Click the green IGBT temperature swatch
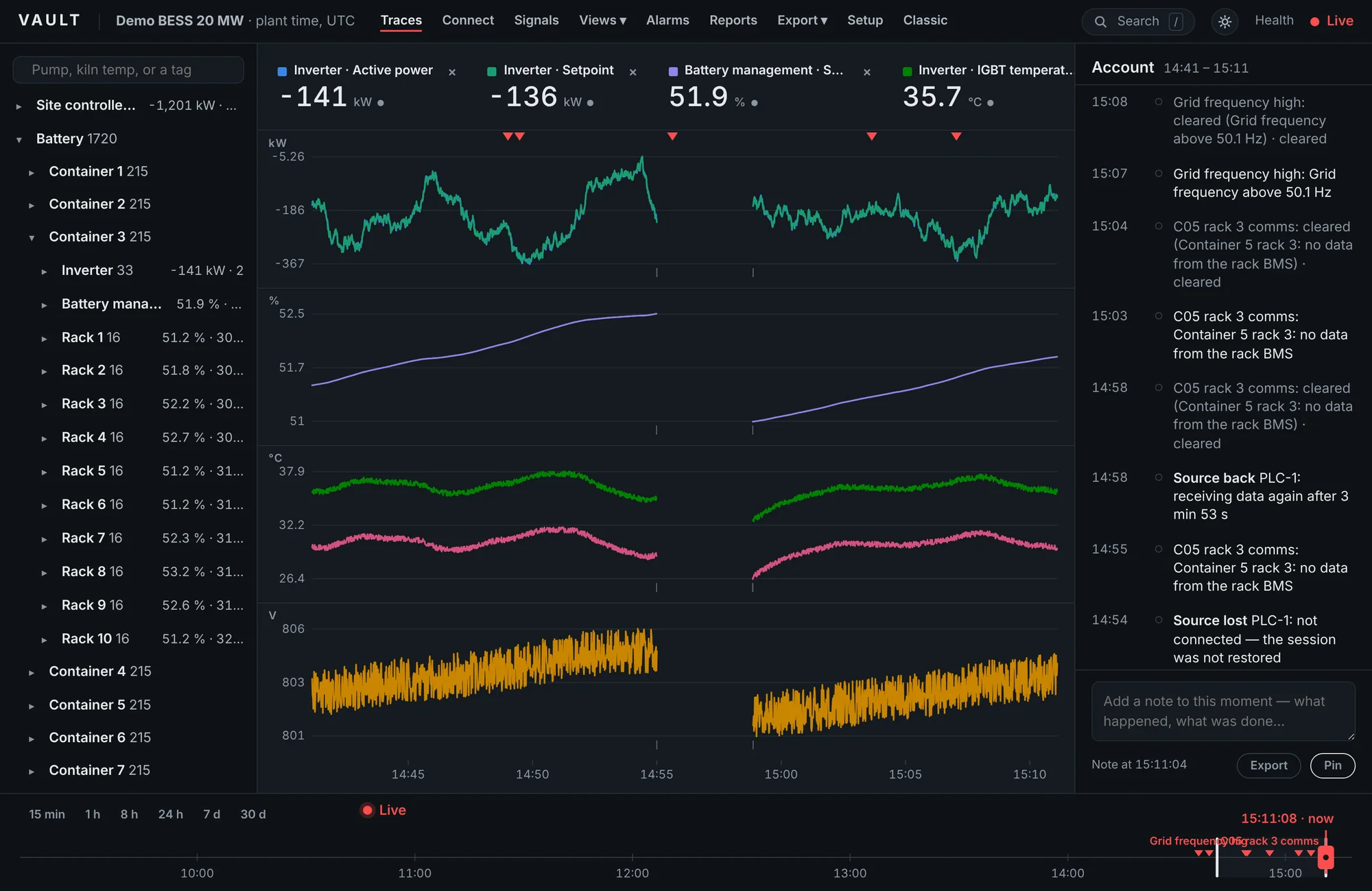The image size is (1372, 891). point(907,71)
